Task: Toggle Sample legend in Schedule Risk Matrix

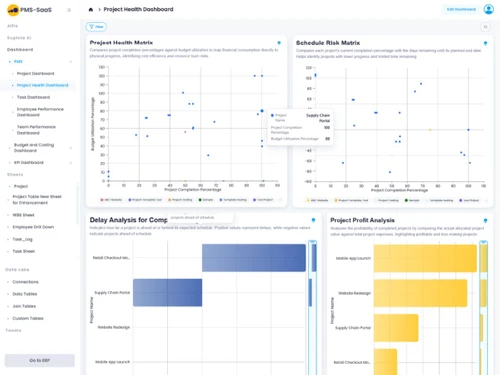Action: point(412,200)
